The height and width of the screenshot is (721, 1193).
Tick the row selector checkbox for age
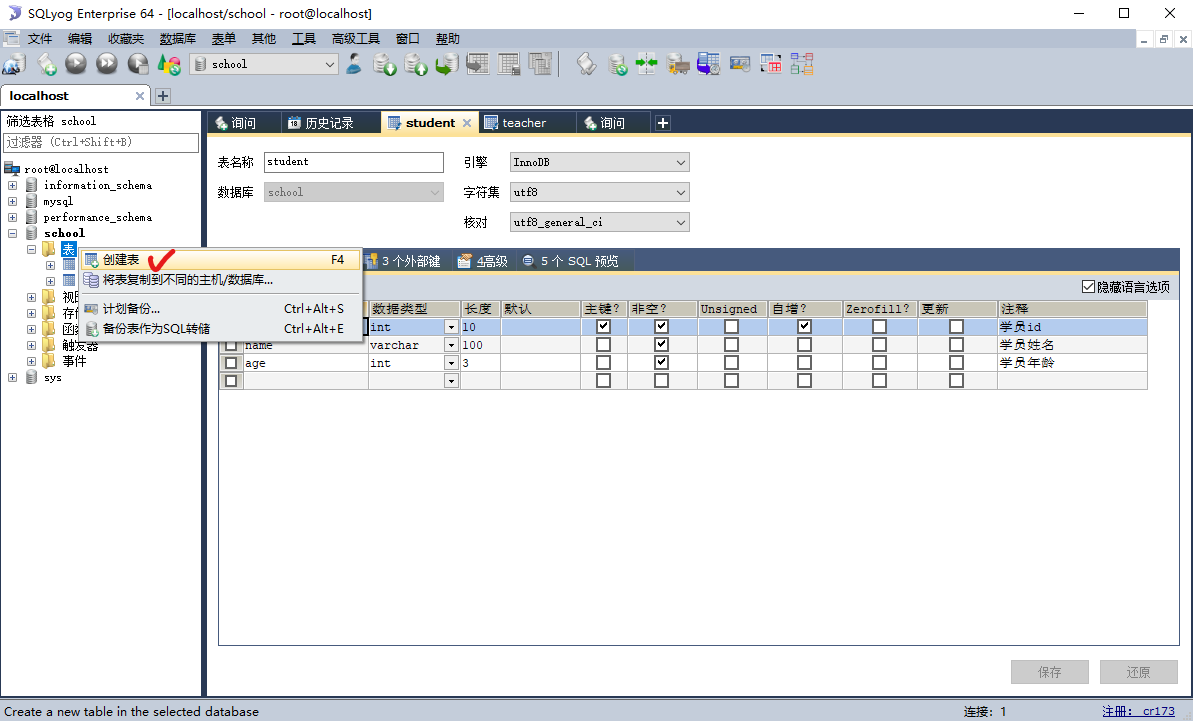point(231,363)
